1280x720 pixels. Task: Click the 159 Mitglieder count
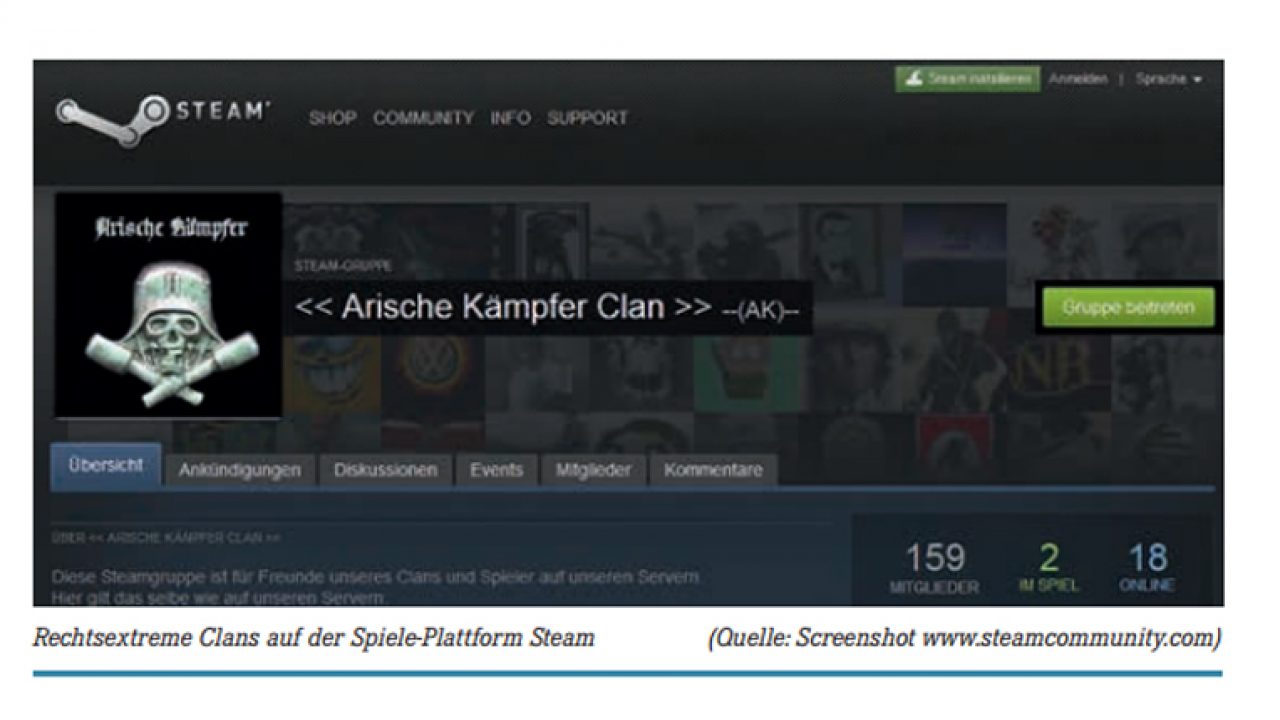(x=935, y=567)
